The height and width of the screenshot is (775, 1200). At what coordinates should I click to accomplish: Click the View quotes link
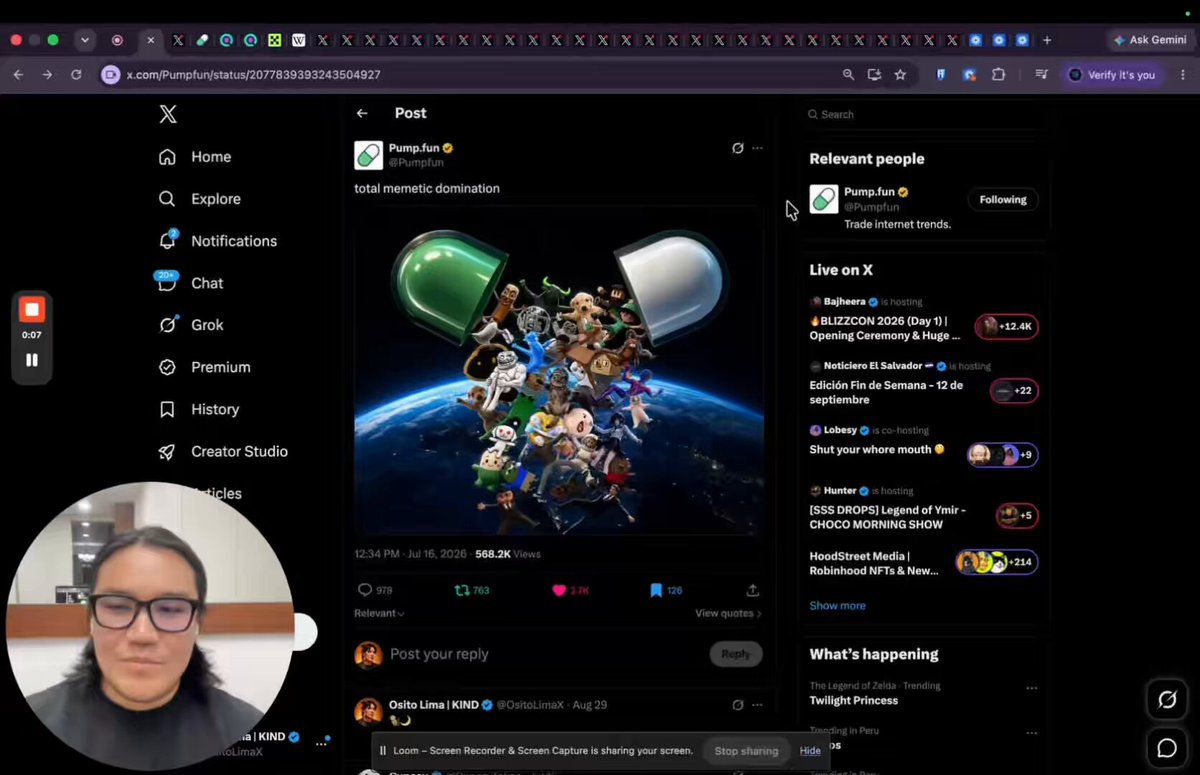728,613
